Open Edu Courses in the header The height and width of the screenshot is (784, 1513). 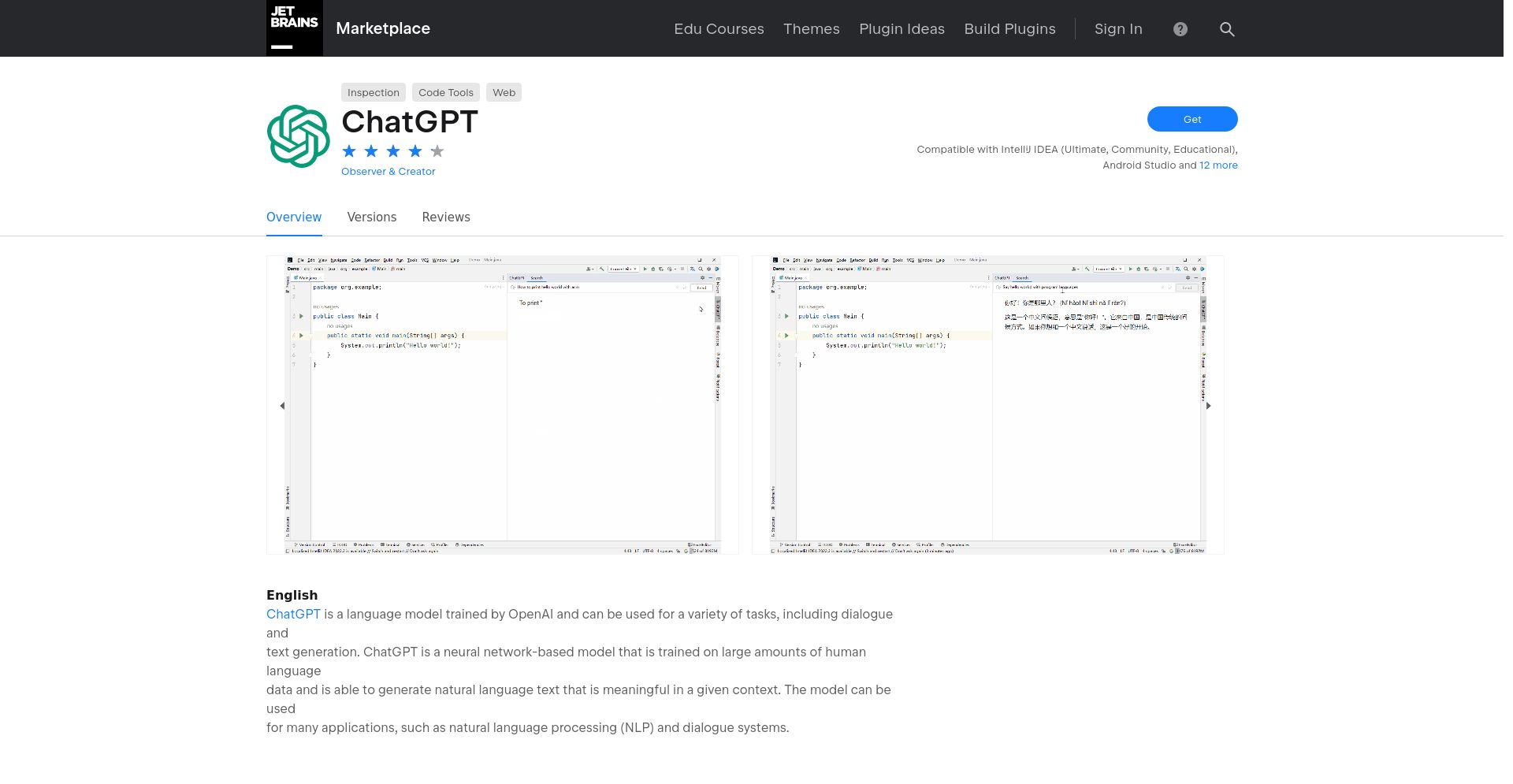pos(719,29)
